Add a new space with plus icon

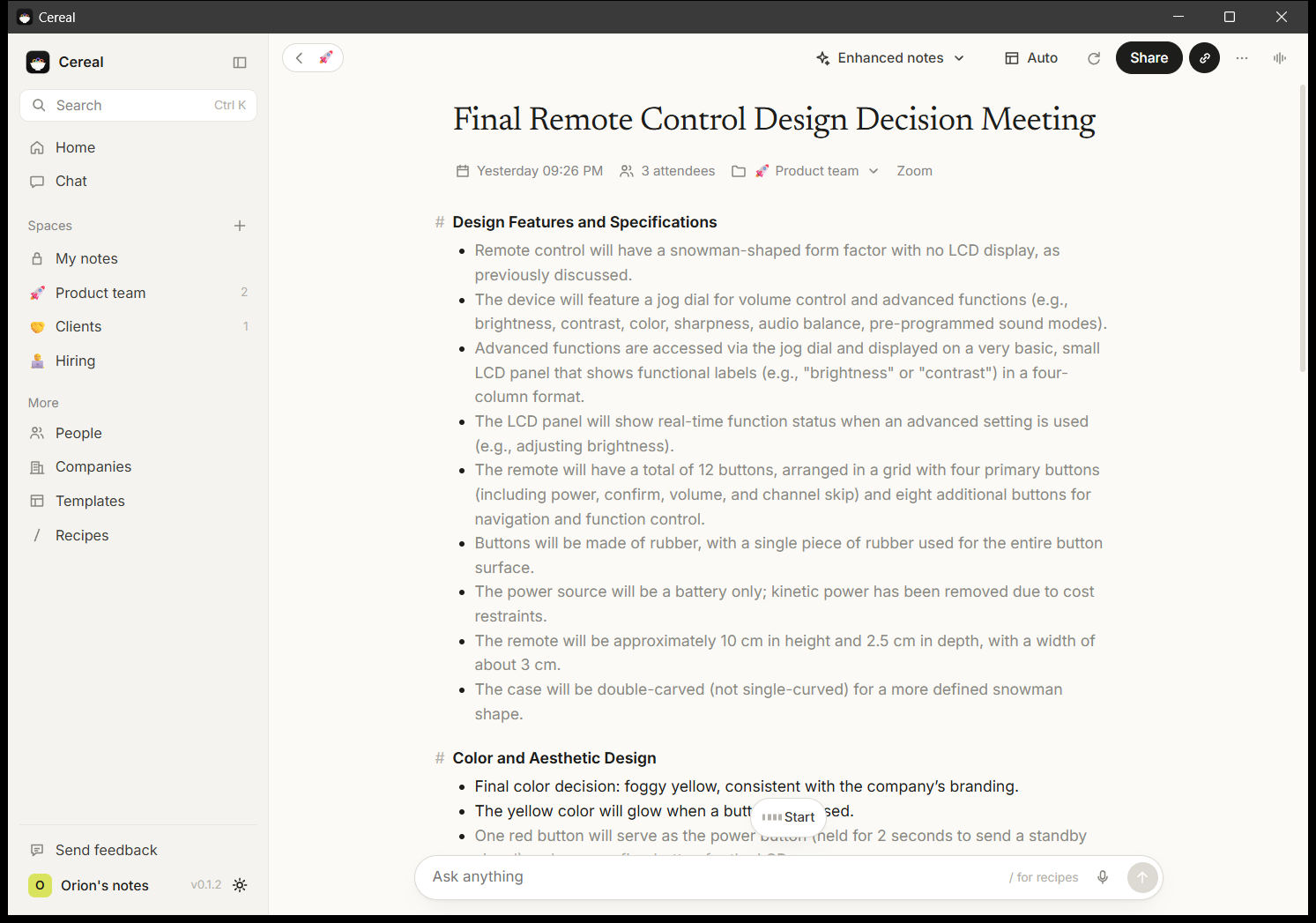240,226
